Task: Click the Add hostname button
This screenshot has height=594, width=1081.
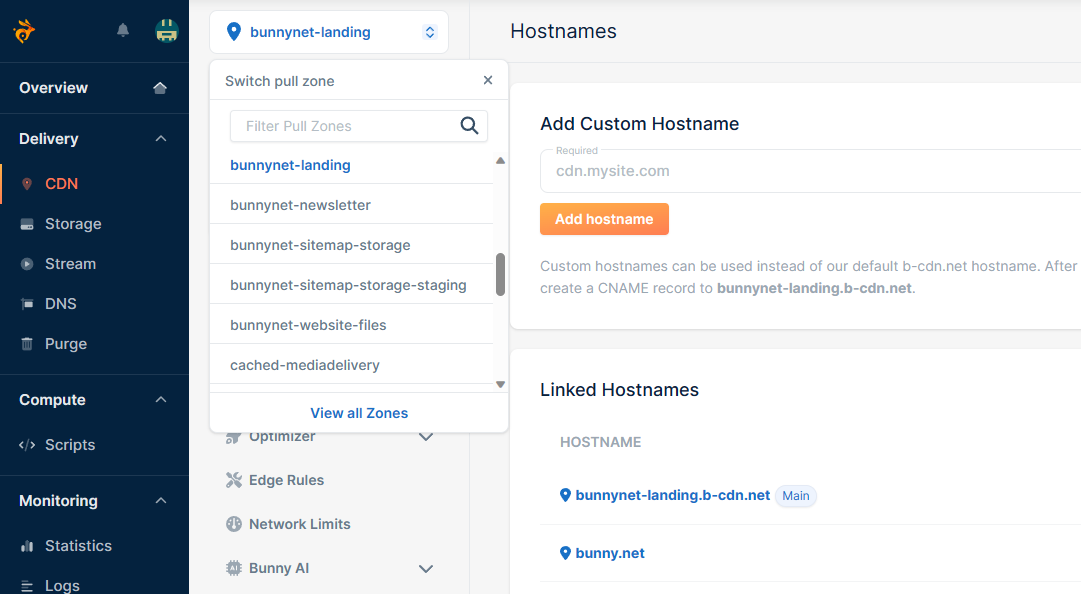Action: (x=604, y=219)
